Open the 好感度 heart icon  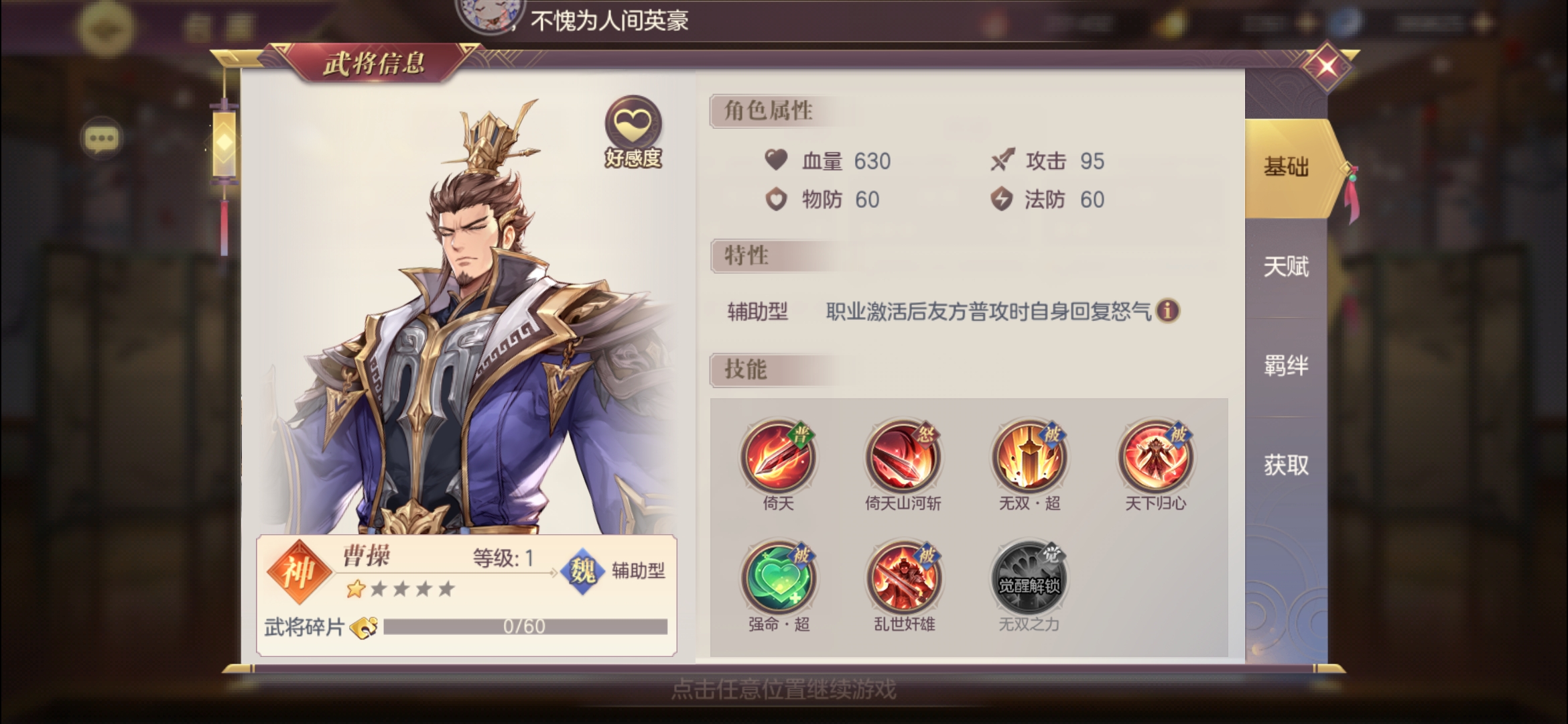(x=633, y=124)
